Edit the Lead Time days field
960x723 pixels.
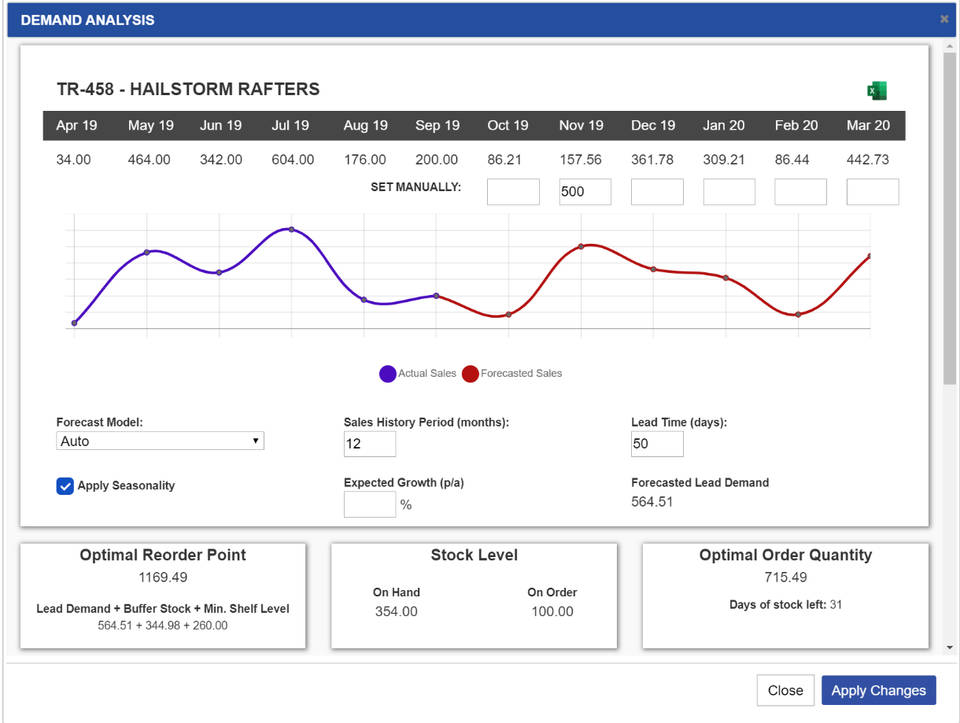click(657, 444)
